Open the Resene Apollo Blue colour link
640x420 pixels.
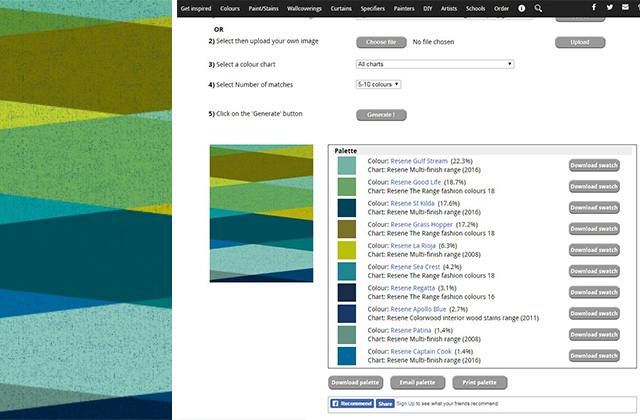(418, 309)
